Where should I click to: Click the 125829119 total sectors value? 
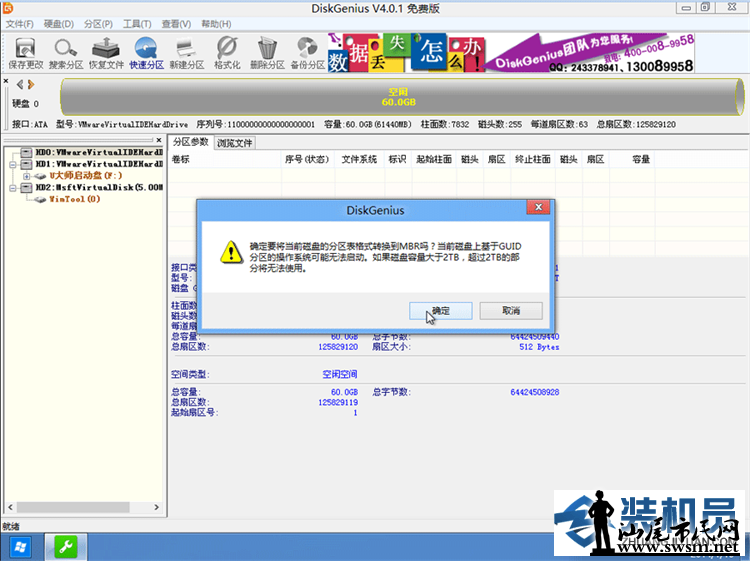point(338,403)
